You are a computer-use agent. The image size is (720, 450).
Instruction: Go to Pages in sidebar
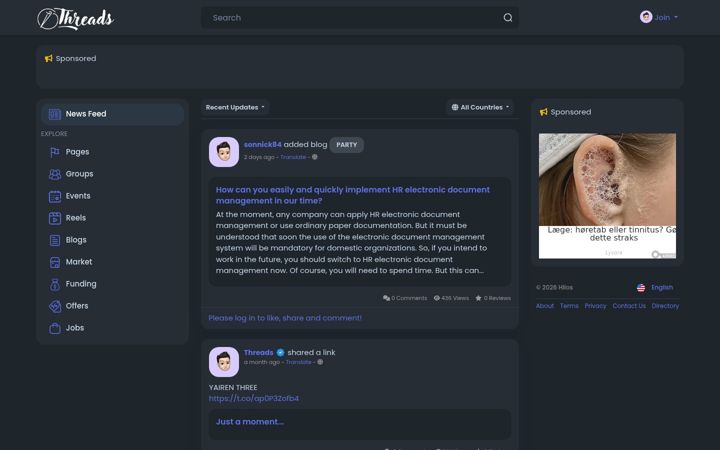[x=112, y=152]
